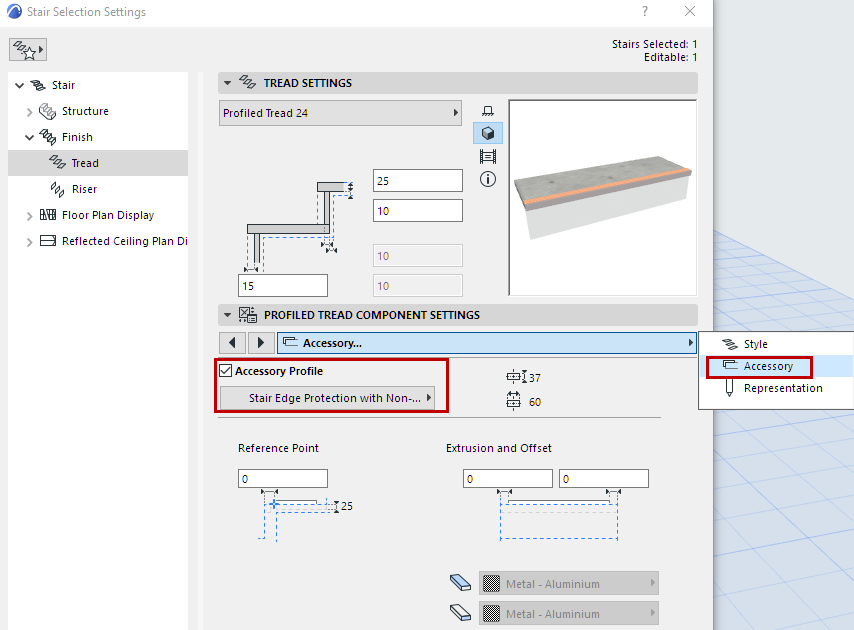This screenshot has width=854, height=630.
Task: Click the second Extrusion and Offset field
Action: [603, 479]
